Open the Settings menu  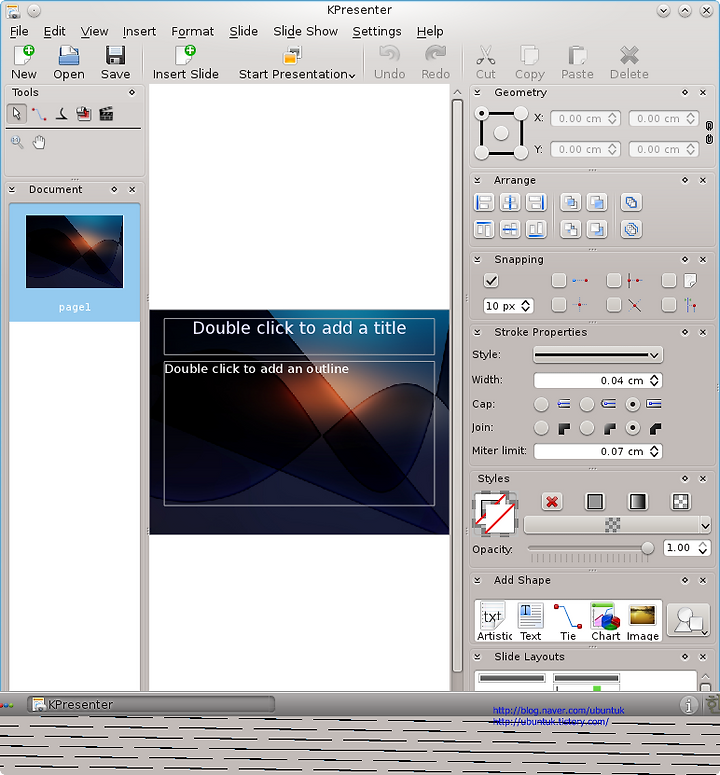coord(377,31)
